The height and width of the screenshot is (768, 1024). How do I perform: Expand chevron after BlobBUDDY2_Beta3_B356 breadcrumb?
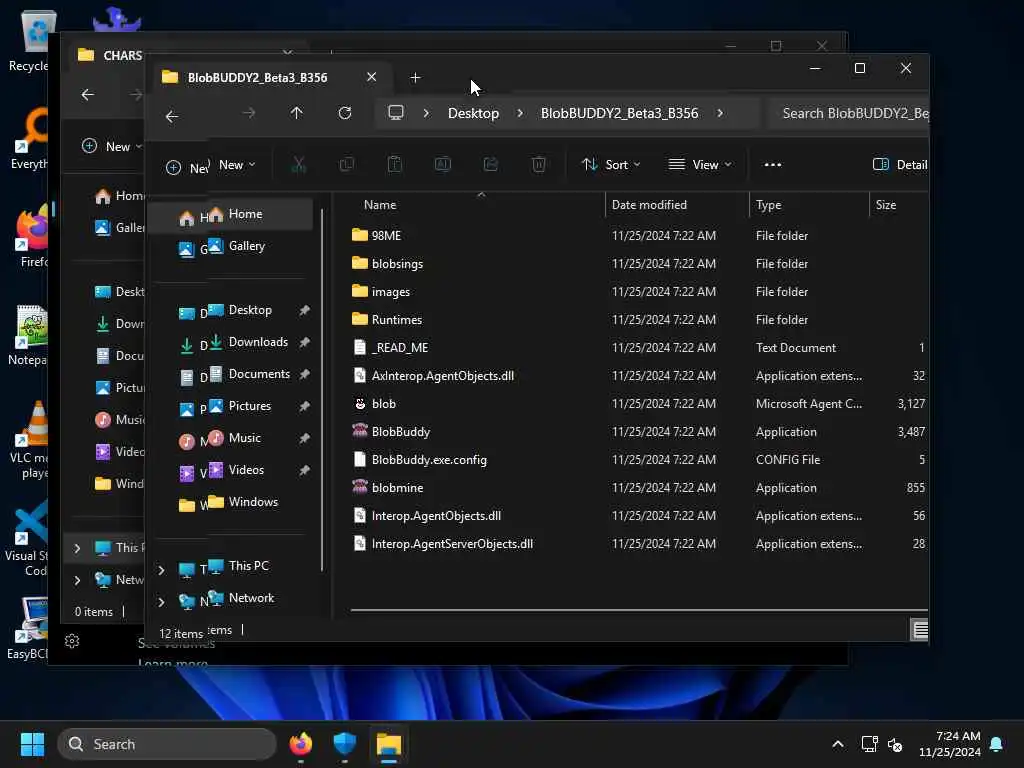[x=720, y=113]
